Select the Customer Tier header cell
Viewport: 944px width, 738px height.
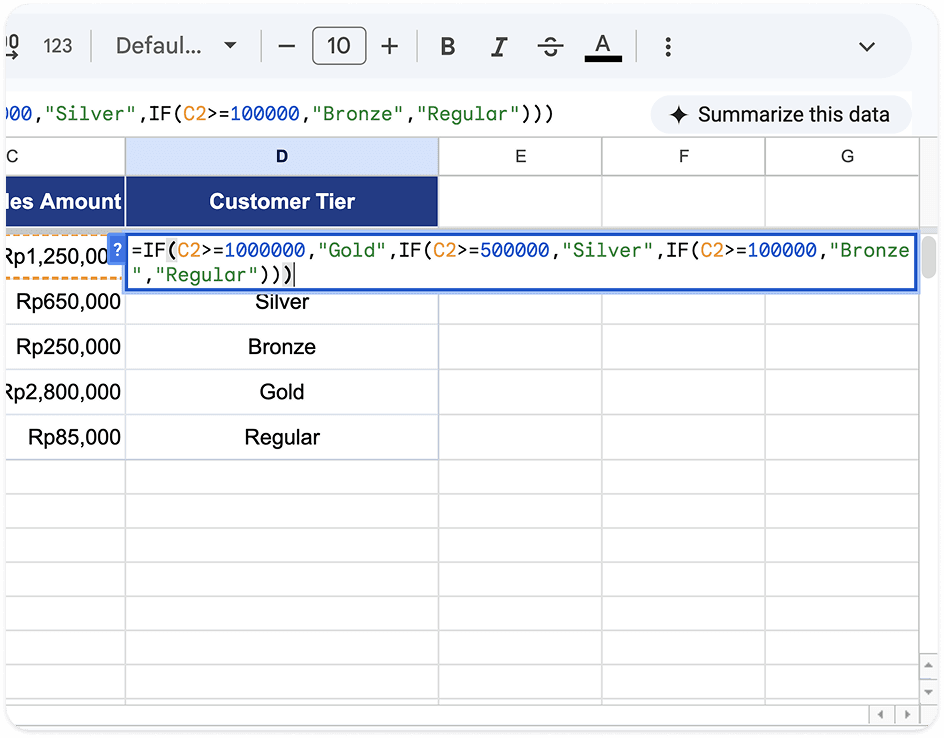pyautogui.click(x=282, y=201)
